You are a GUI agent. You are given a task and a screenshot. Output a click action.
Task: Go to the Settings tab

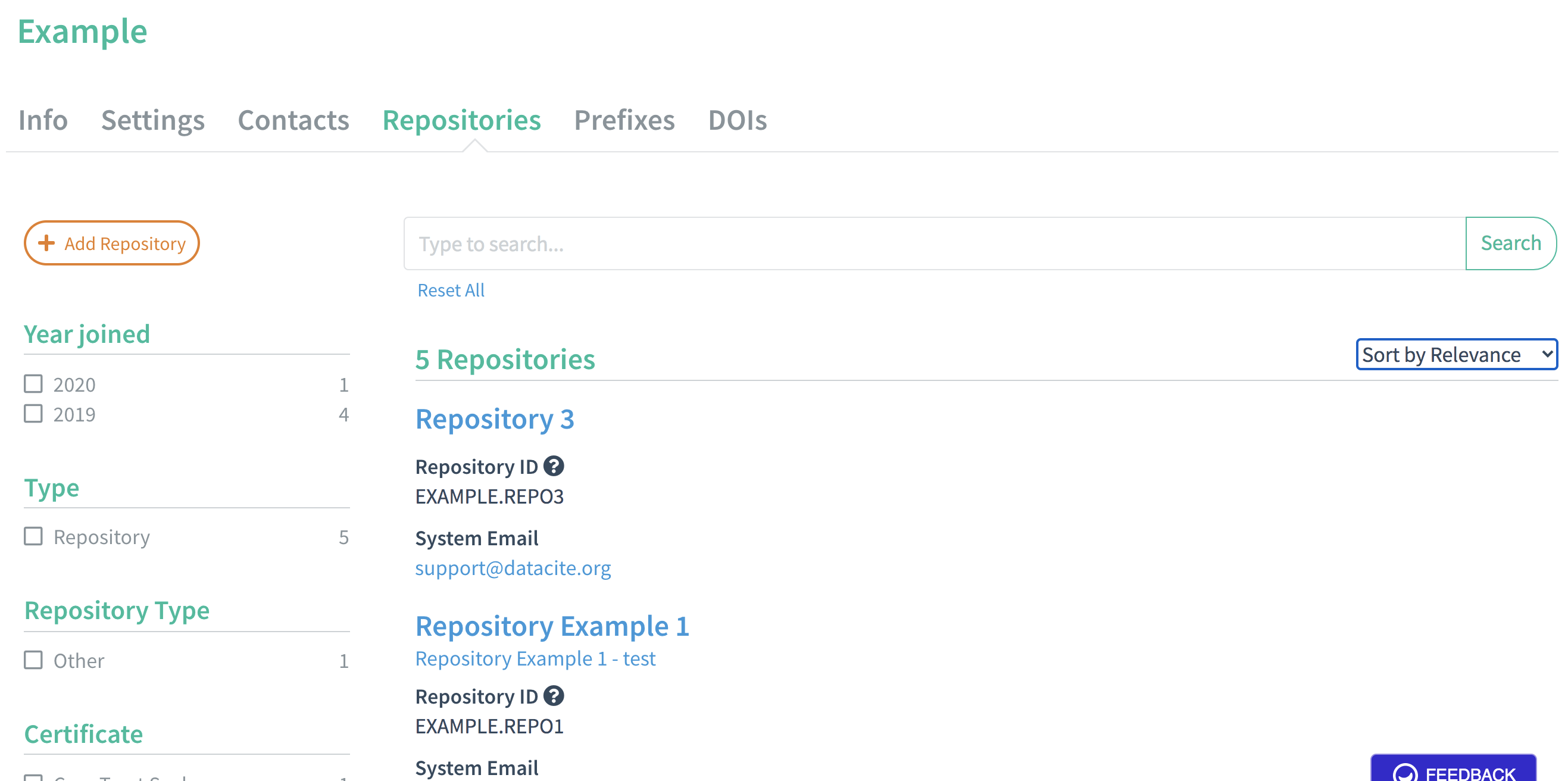pos(153,120)
